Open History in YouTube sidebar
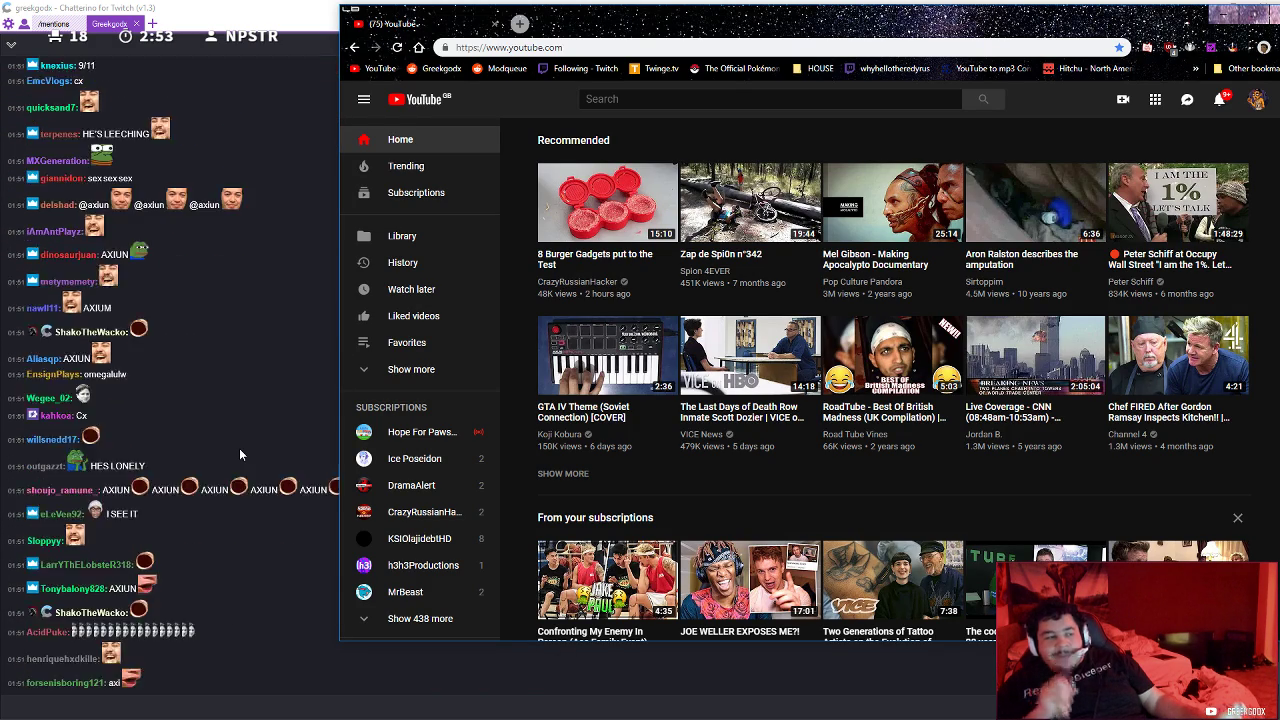This screenshot has height=720, width=1280. pos(420,263)
